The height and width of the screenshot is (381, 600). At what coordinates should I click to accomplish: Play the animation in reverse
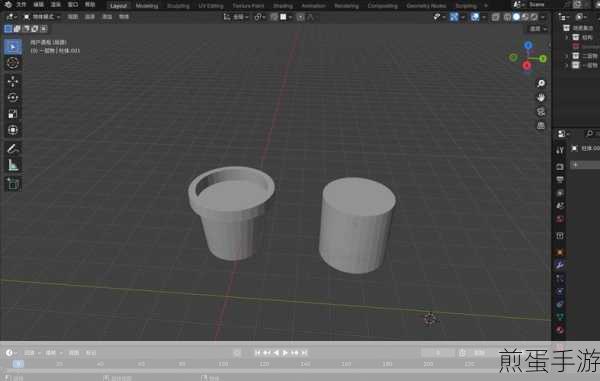[276, 353]
